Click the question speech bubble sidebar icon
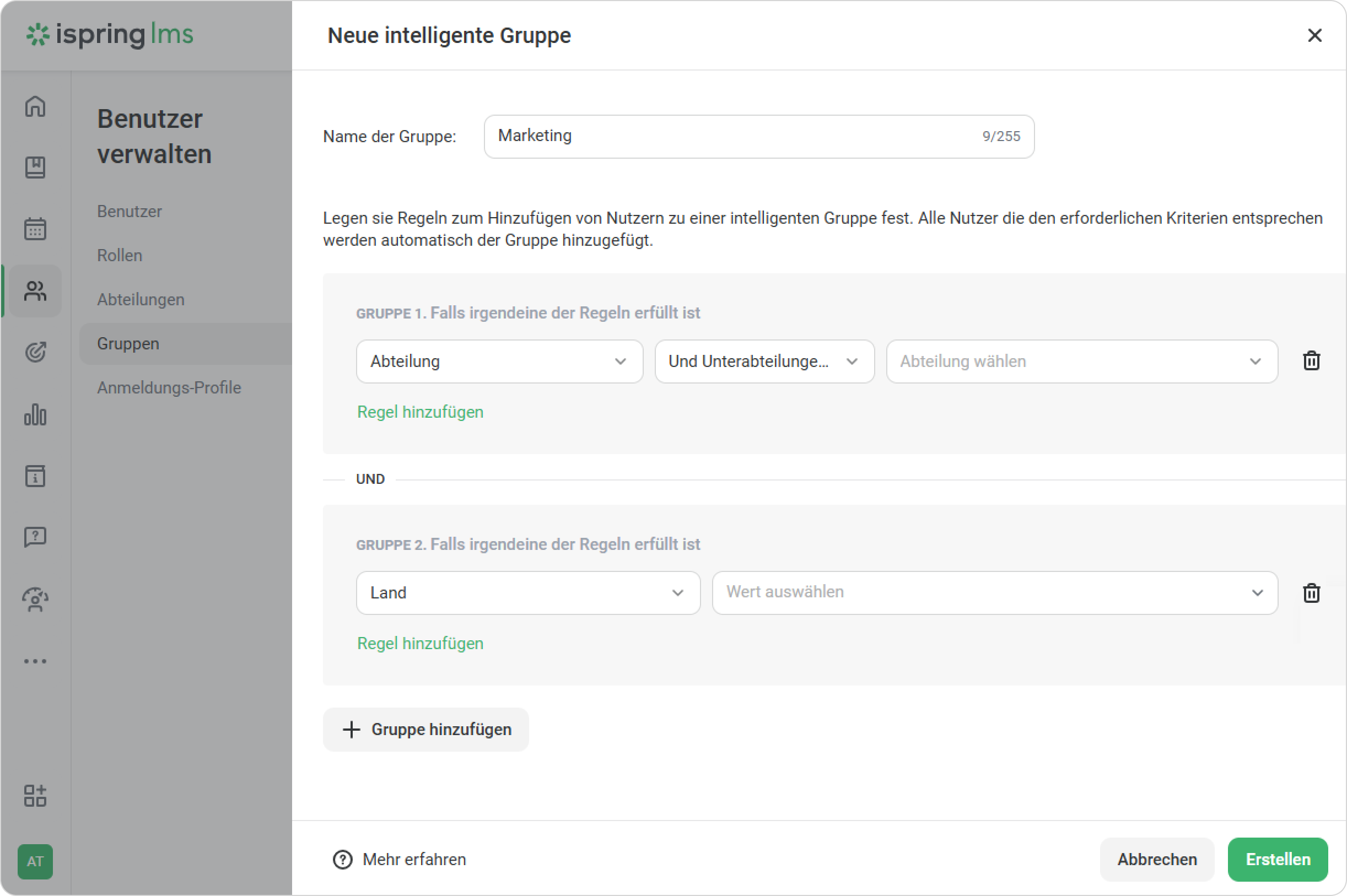This screenshot has height=896, width=1347. coord(35,537)
